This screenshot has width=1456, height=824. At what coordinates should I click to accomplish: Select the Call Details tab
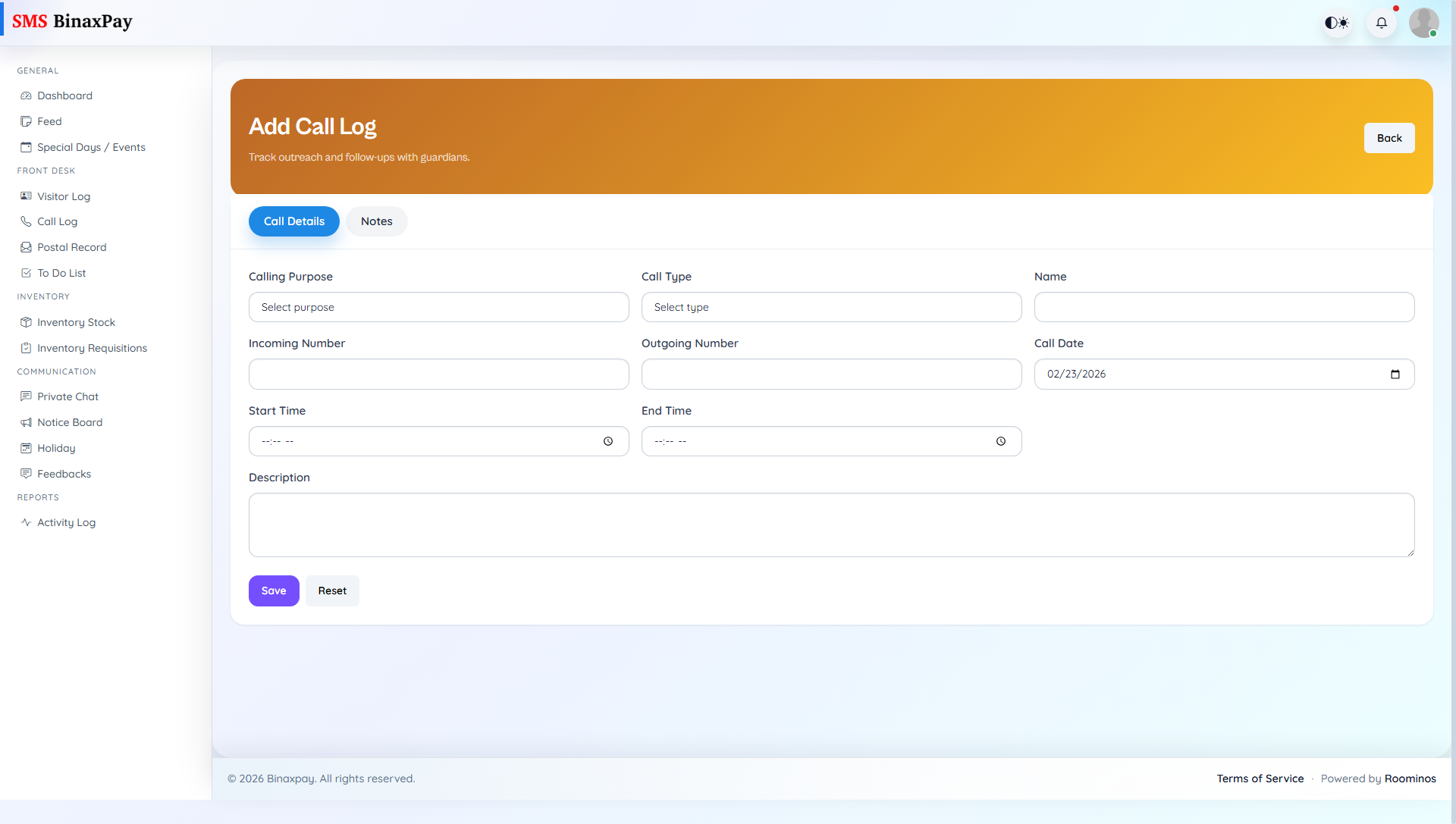pos(293,221)
